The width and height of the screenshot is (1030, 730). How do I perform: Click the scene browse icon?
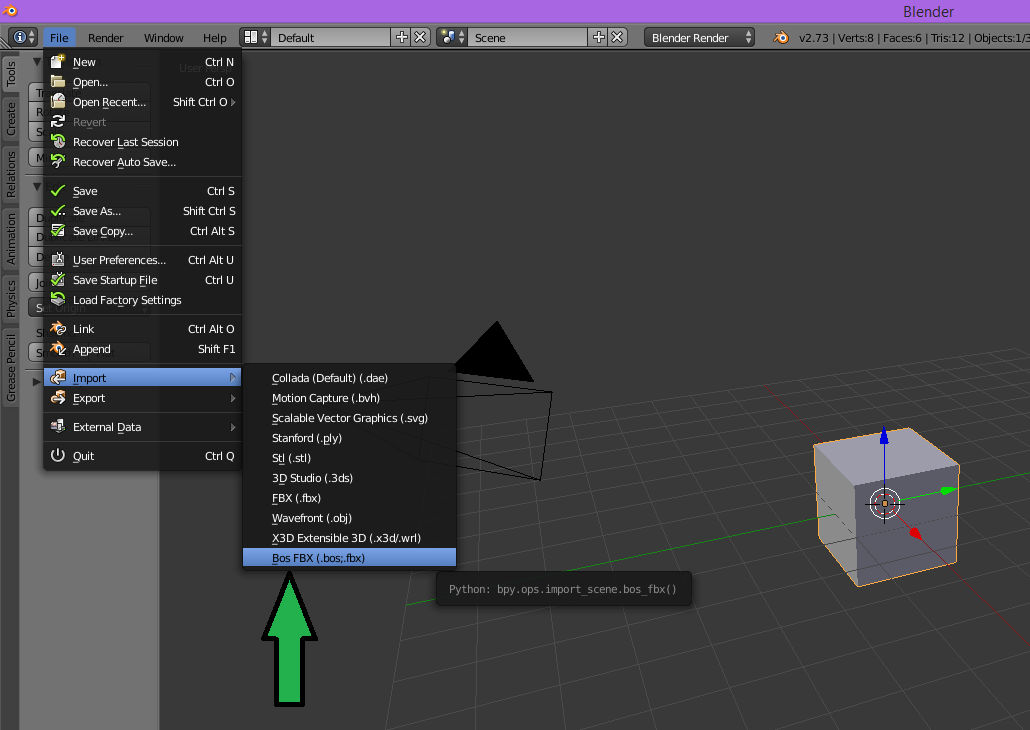[452, 37]
